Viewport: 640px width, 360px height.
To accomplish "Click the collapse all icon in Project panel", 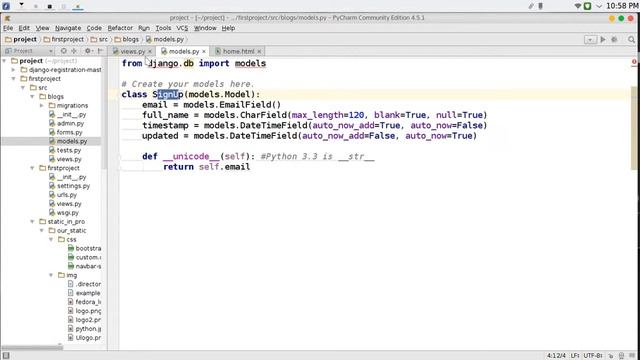I will (74, 51).
